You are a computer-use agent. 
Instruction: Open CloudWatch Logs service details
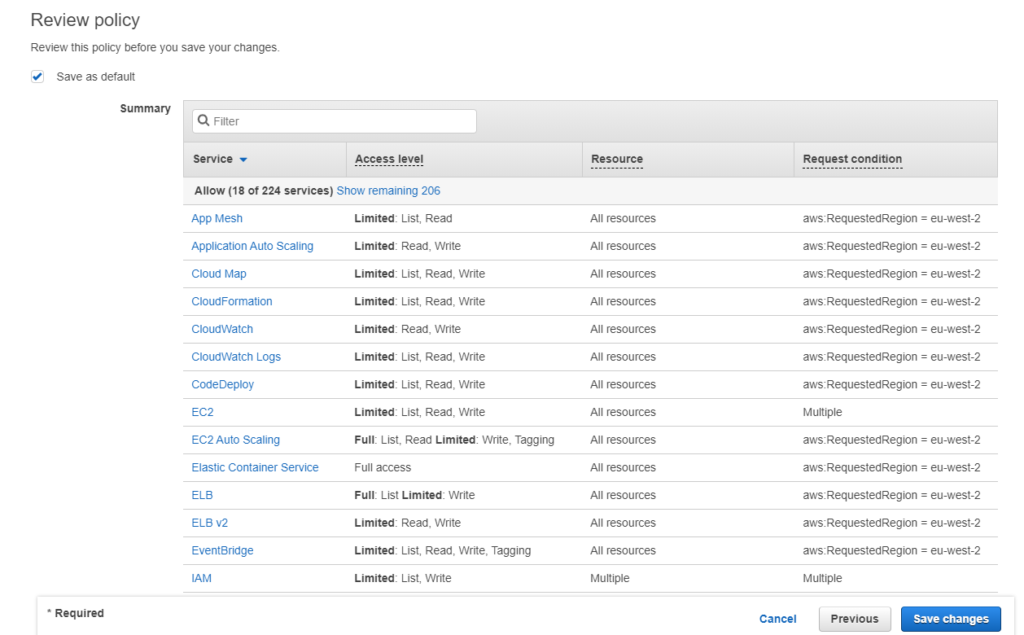(236, 357)
